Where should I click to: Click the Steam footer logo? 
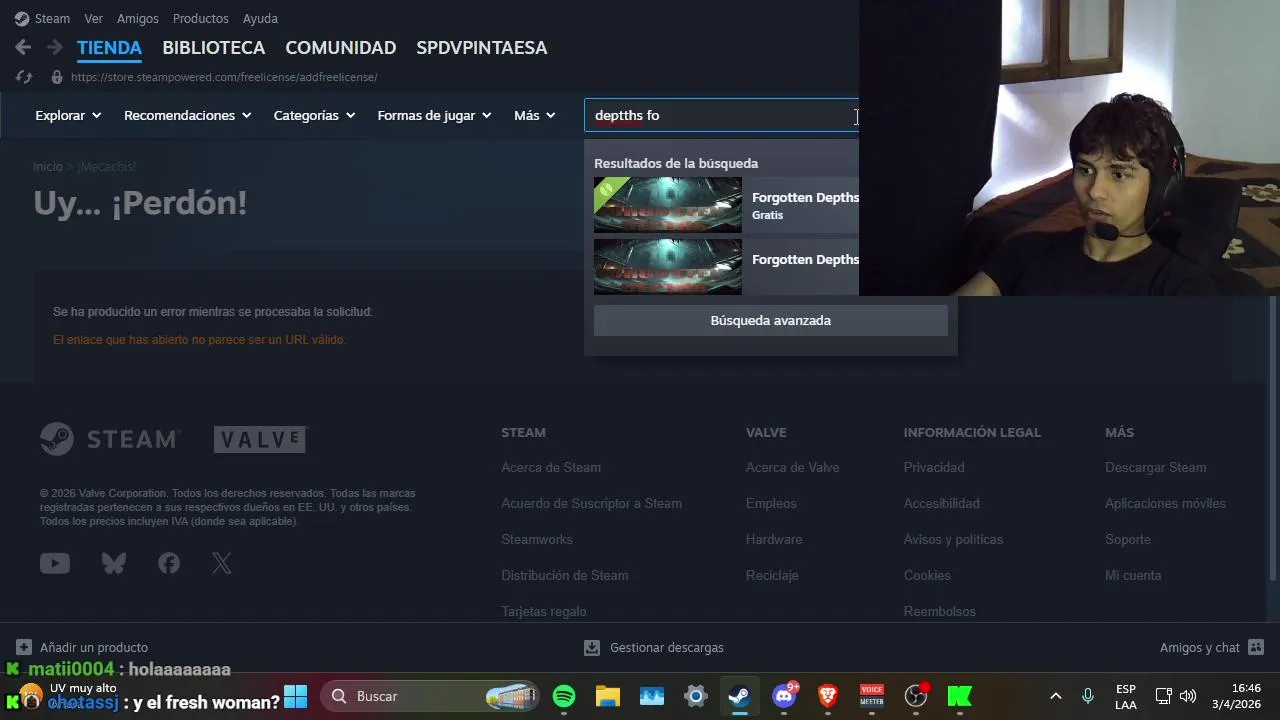coord(110,439)
